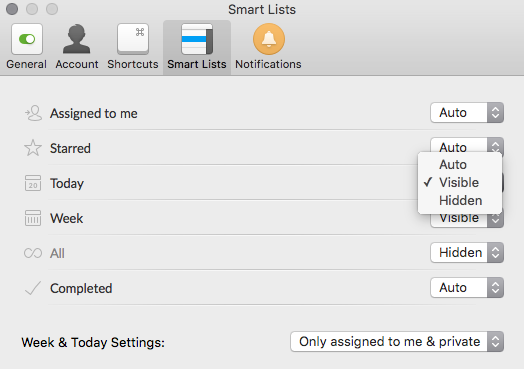Click the Assigned to me label
This screenshot has width=524, height=369.
tap(94, 114)
